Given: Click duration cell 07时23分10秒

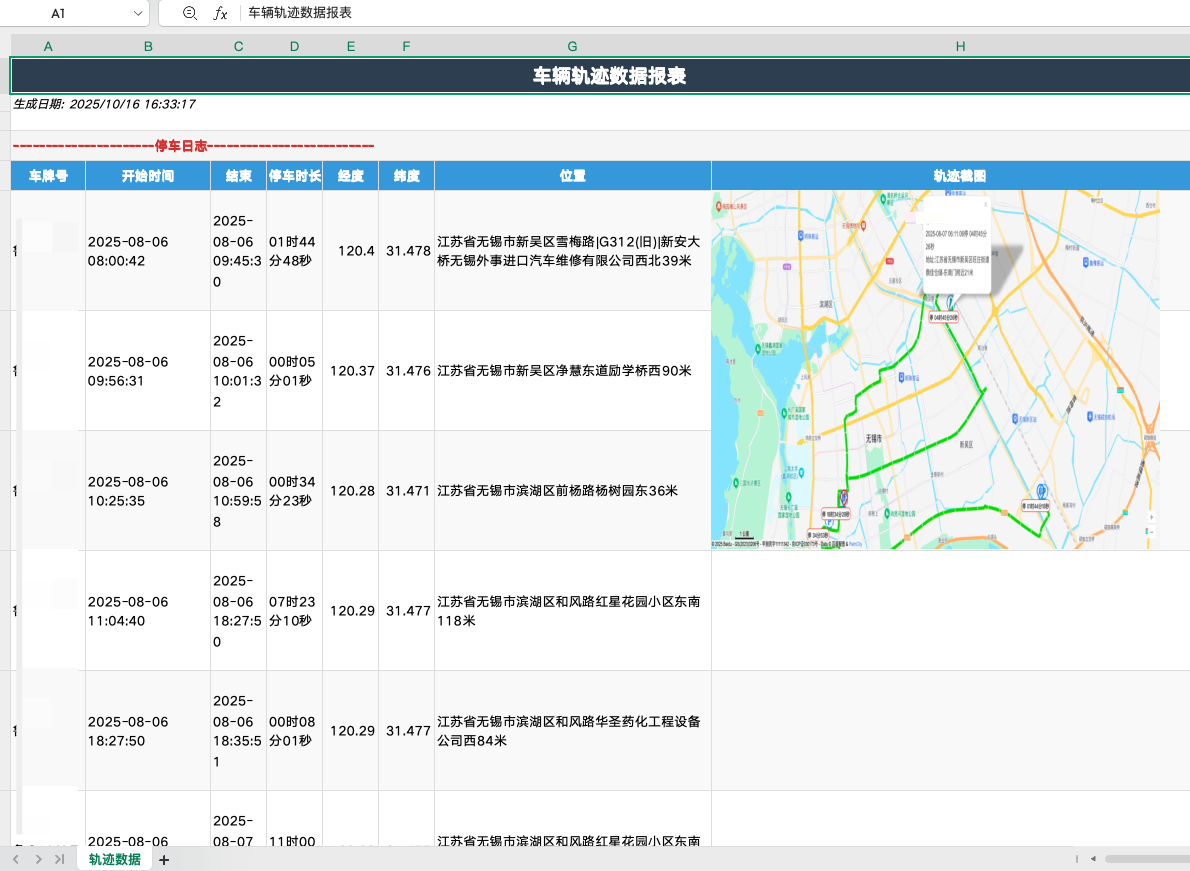Looking at the screenshot, I should 294,611.
